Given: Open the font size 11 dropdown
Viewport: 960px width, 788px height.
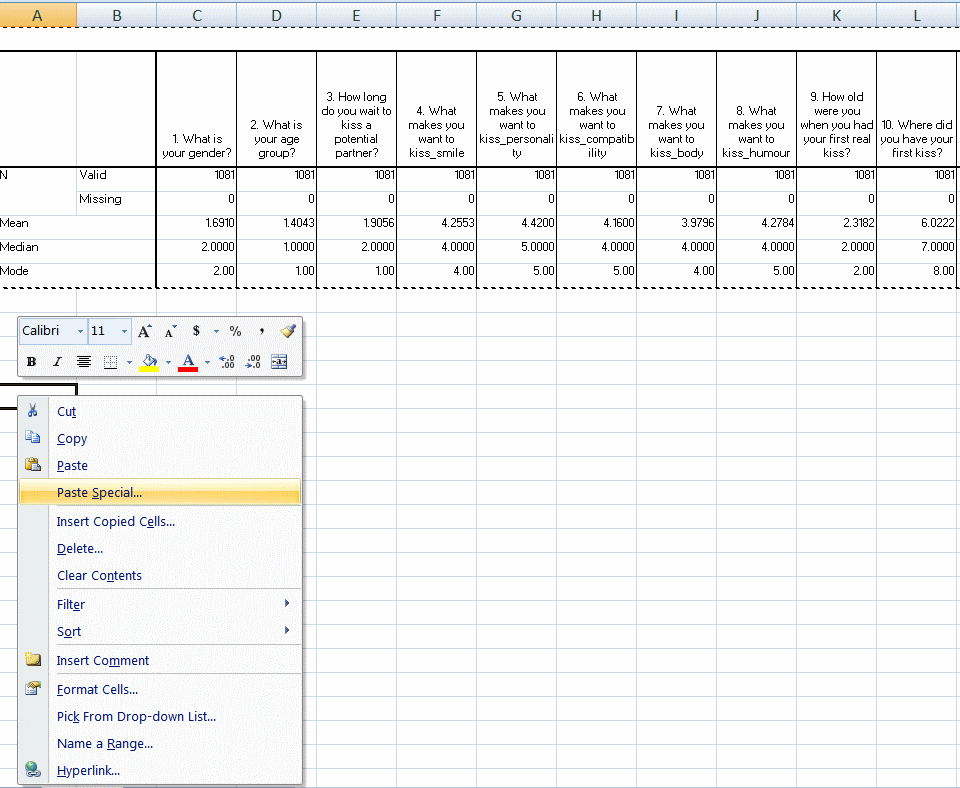Looking at the screenshot, I should [x=124, y=331].
